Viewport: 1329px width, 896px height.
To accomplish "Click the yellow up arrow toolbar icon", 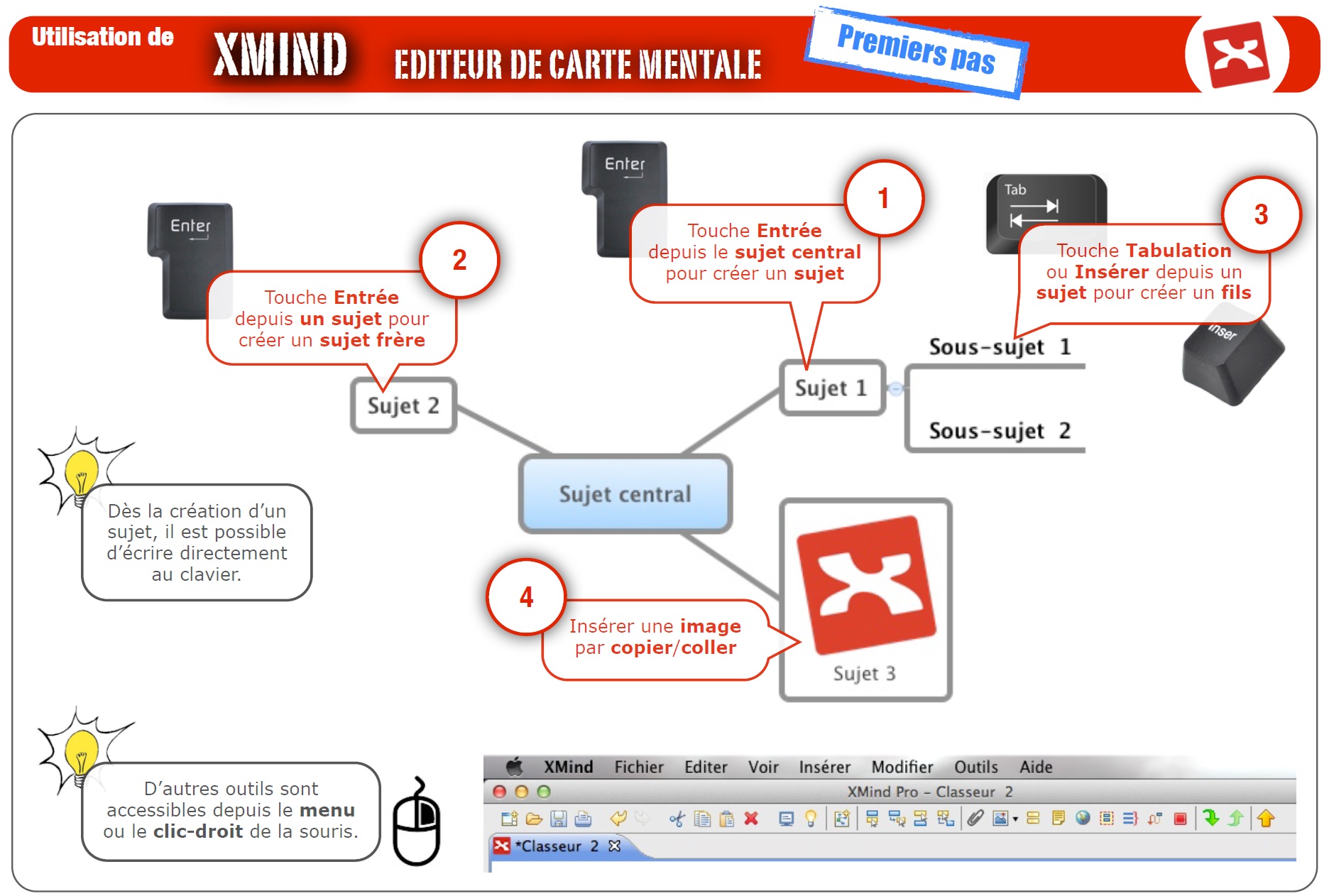I will tap(1266, 819).
